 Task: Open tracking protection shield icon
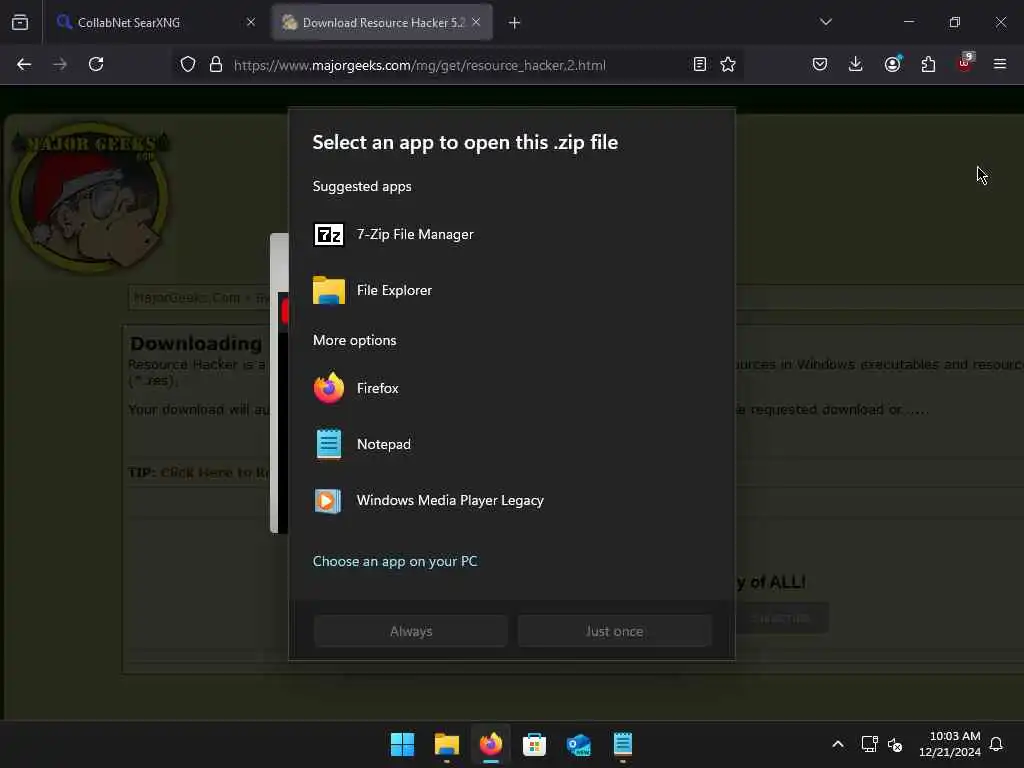pyautogui.click(x=188, y=65)
